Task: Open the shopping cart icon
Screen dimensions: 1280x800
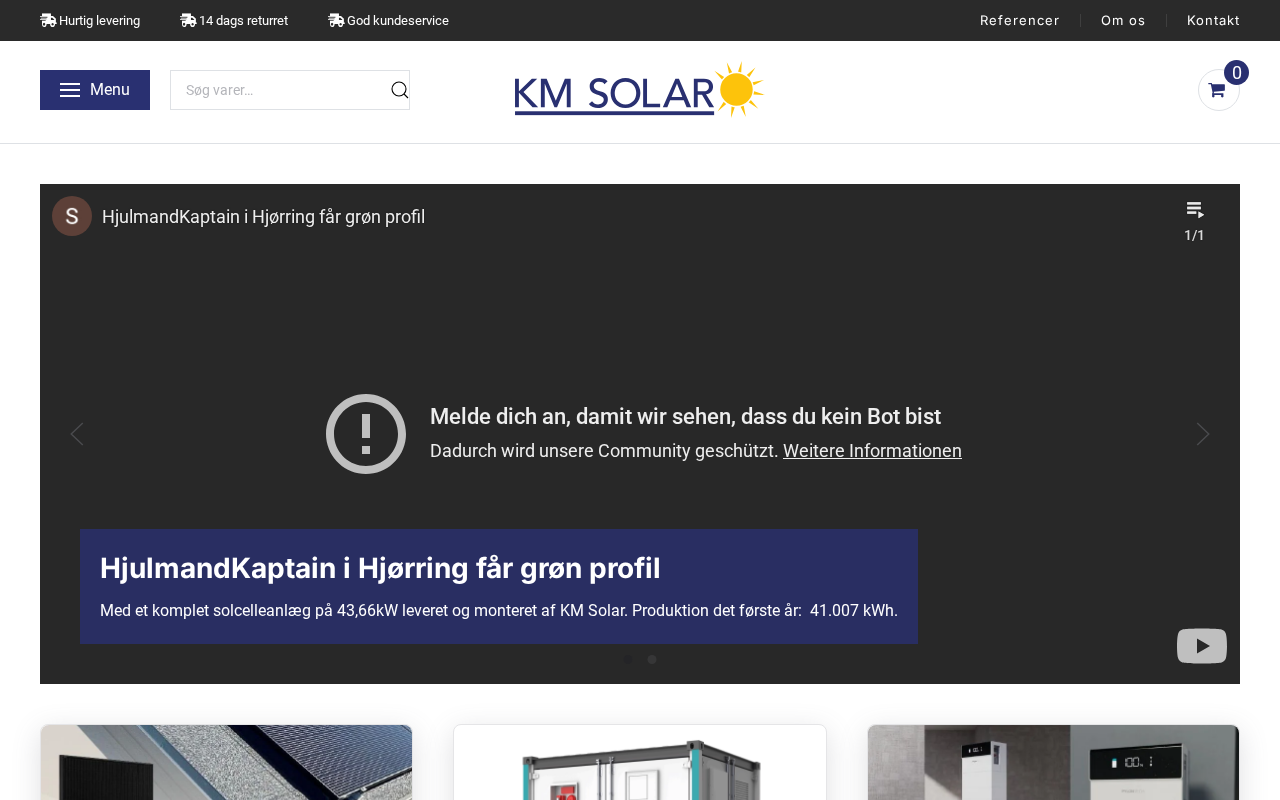Action: [x=1218, y=90]
